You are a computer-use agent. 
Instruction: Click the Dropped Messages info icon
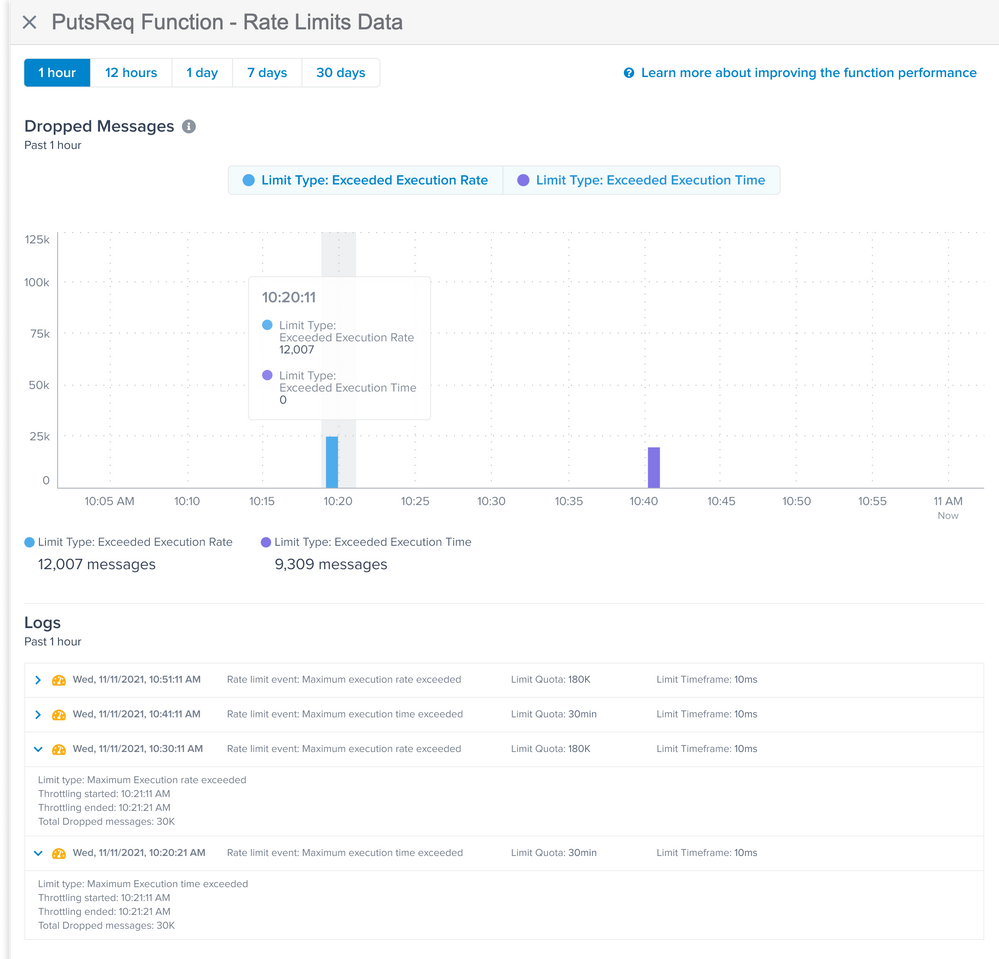coord(189,127)
